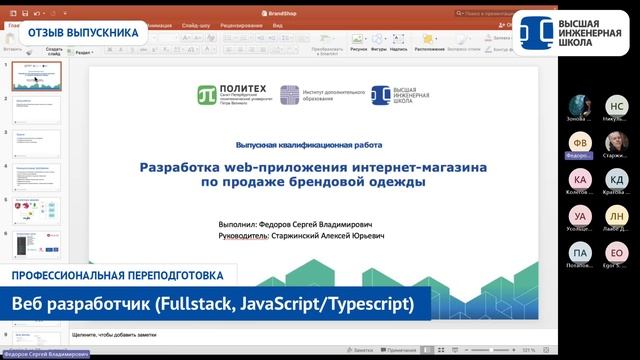640x360 pixels.
Task: Adjust the status bar zoom slider
Action: [x=490, y=350]
